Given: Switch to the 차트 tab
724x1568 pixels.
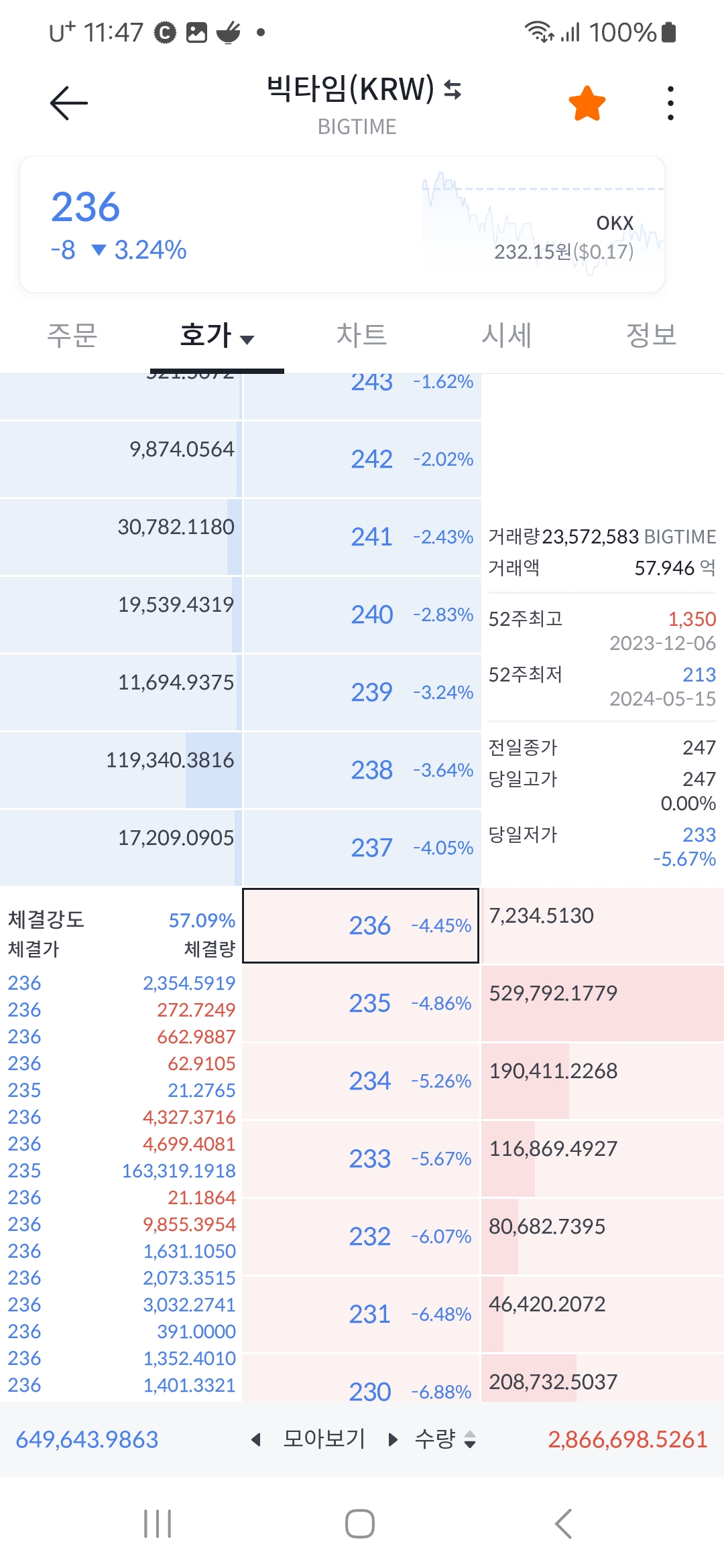Looking at the screenshot, I should (x=362, y=335).
